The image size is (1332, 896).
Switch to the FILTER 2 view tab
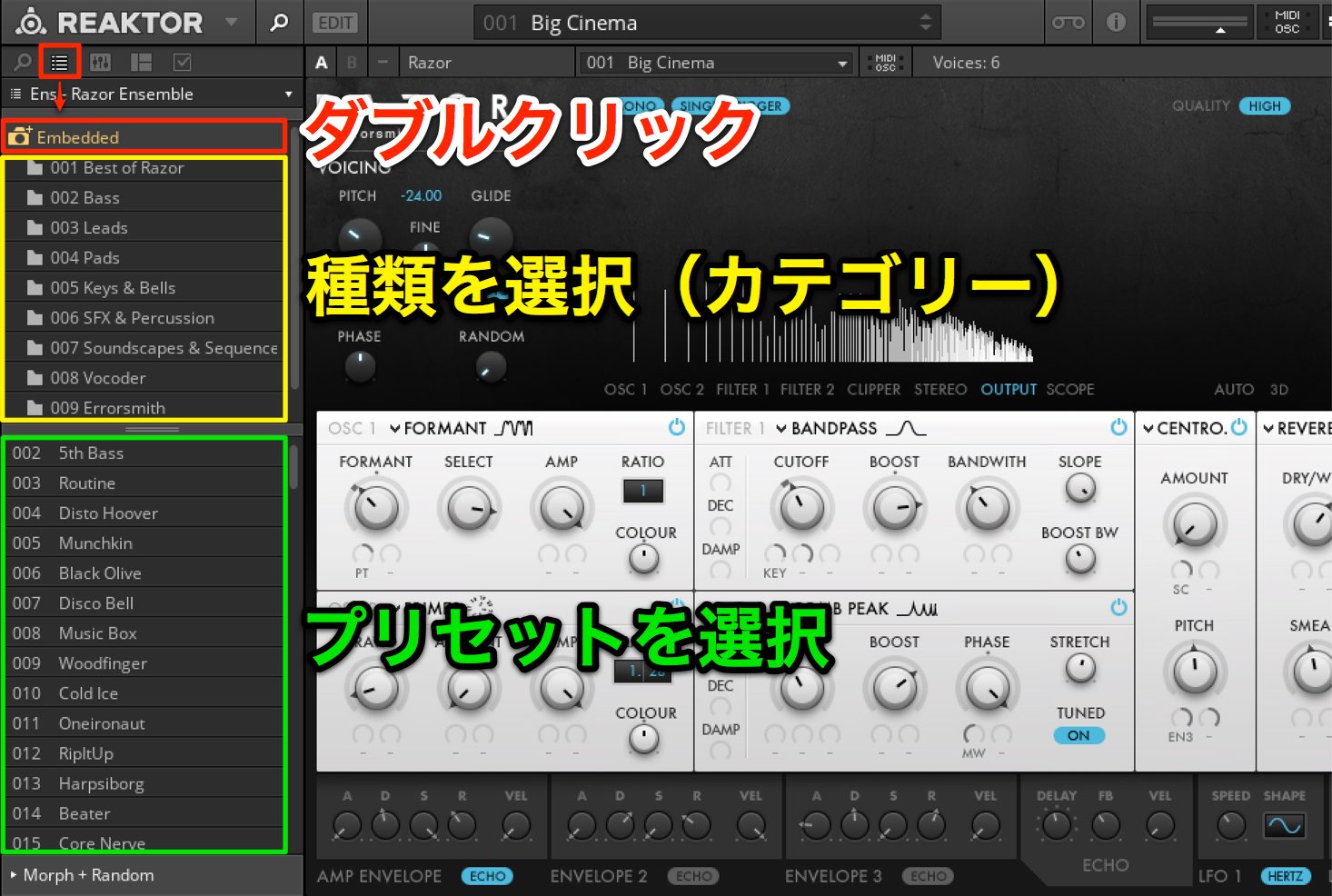point(807,389)
